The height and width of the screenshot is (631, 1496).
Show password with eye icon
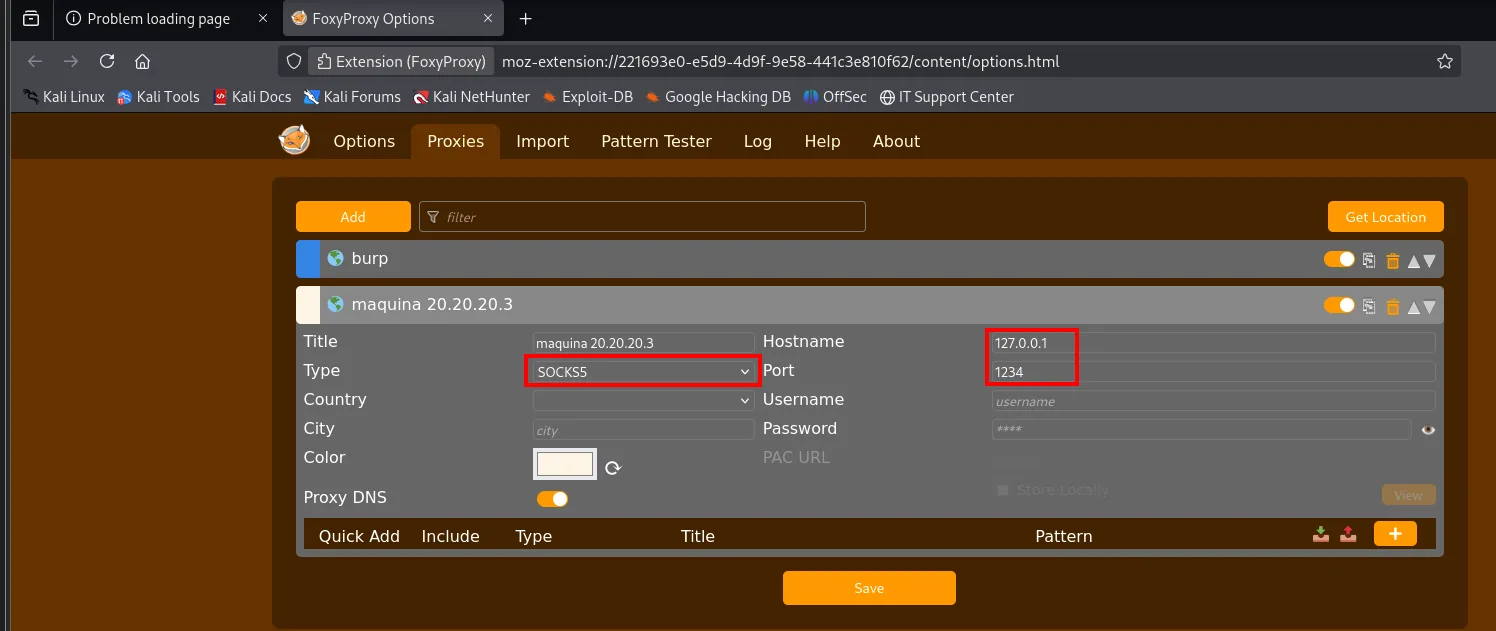(1428, 430)
